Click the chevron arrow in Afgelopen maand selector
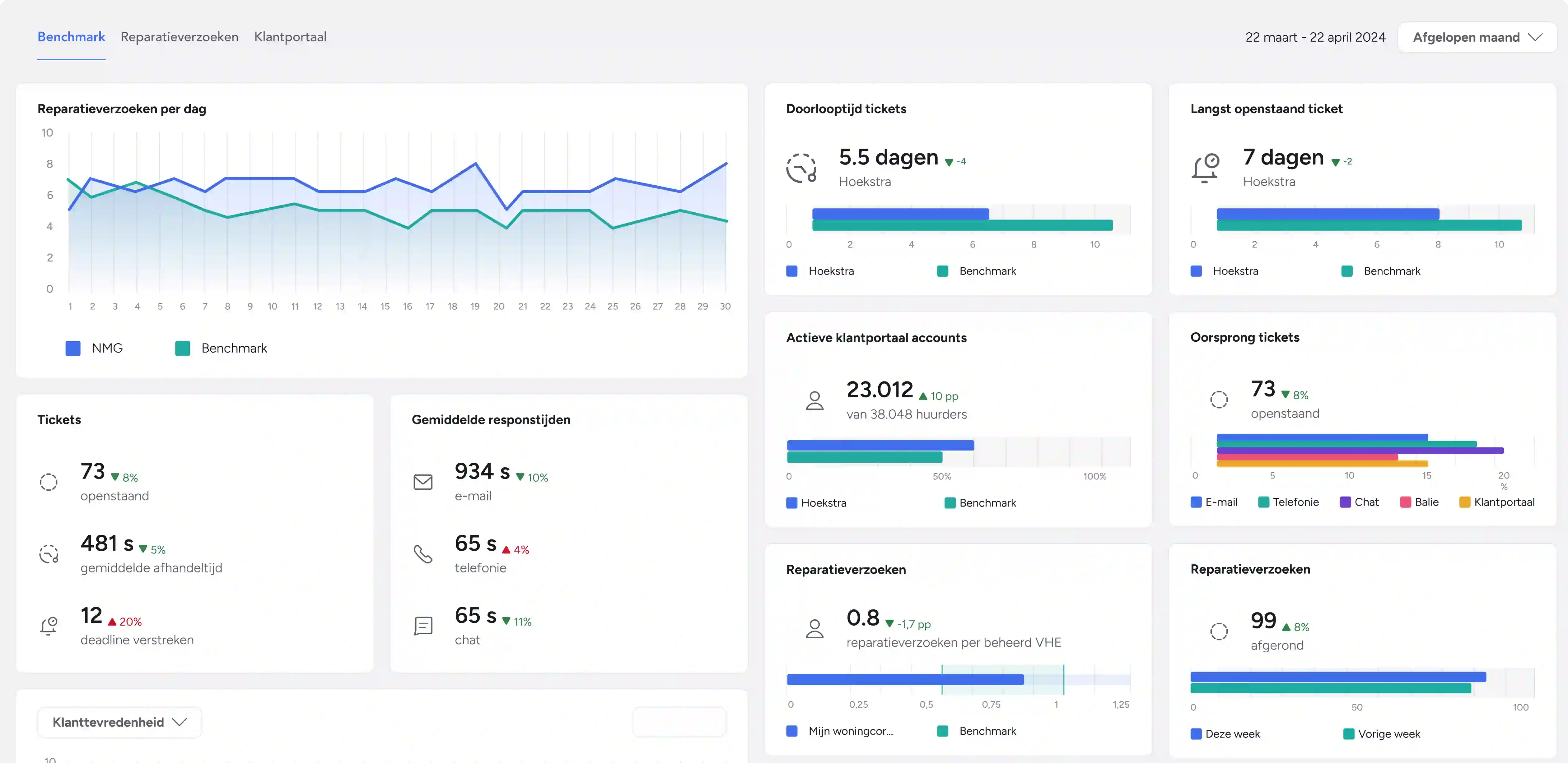This screenshot has height=763, width=1568. [x=1536, y=37]
